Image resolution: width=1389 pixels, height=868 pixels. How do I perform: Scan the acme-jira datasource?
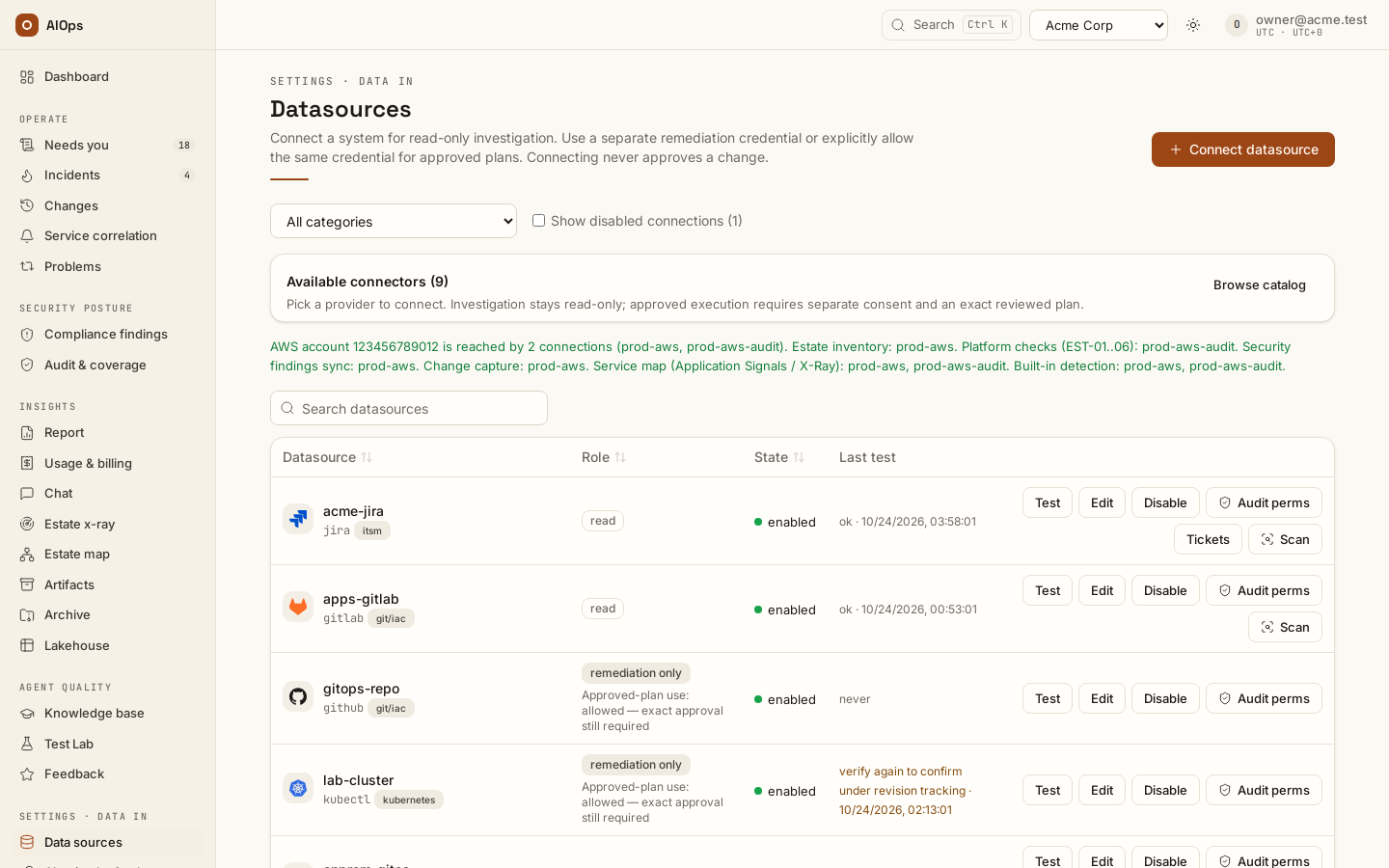[1285, 539]
